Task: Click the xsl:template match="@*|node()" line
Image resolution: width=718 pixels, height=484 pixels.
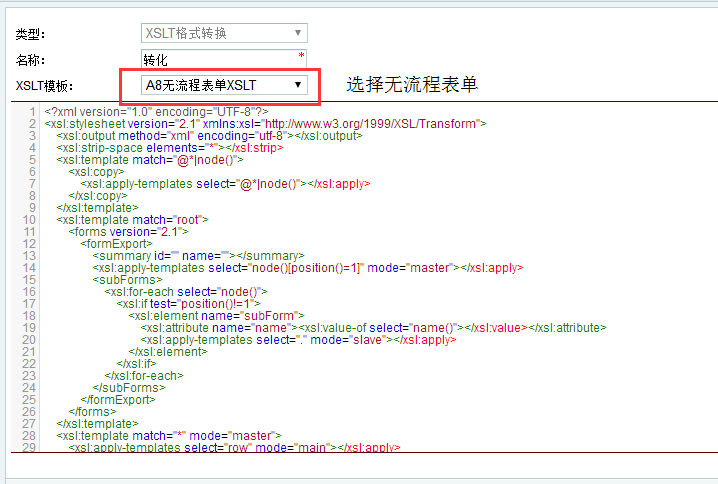Action: (150, 159)
